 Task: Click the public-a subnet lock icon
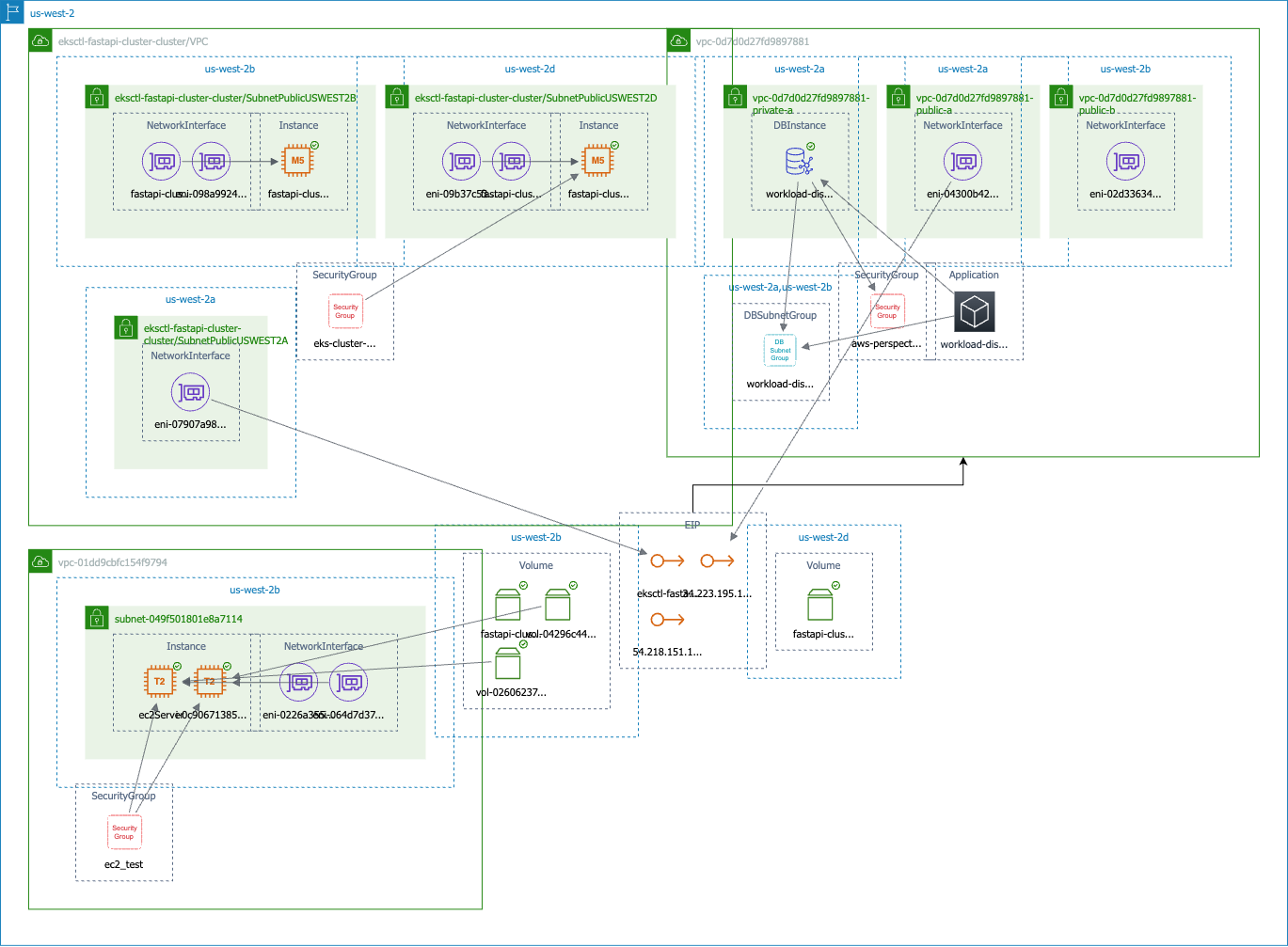coord(898,97)
